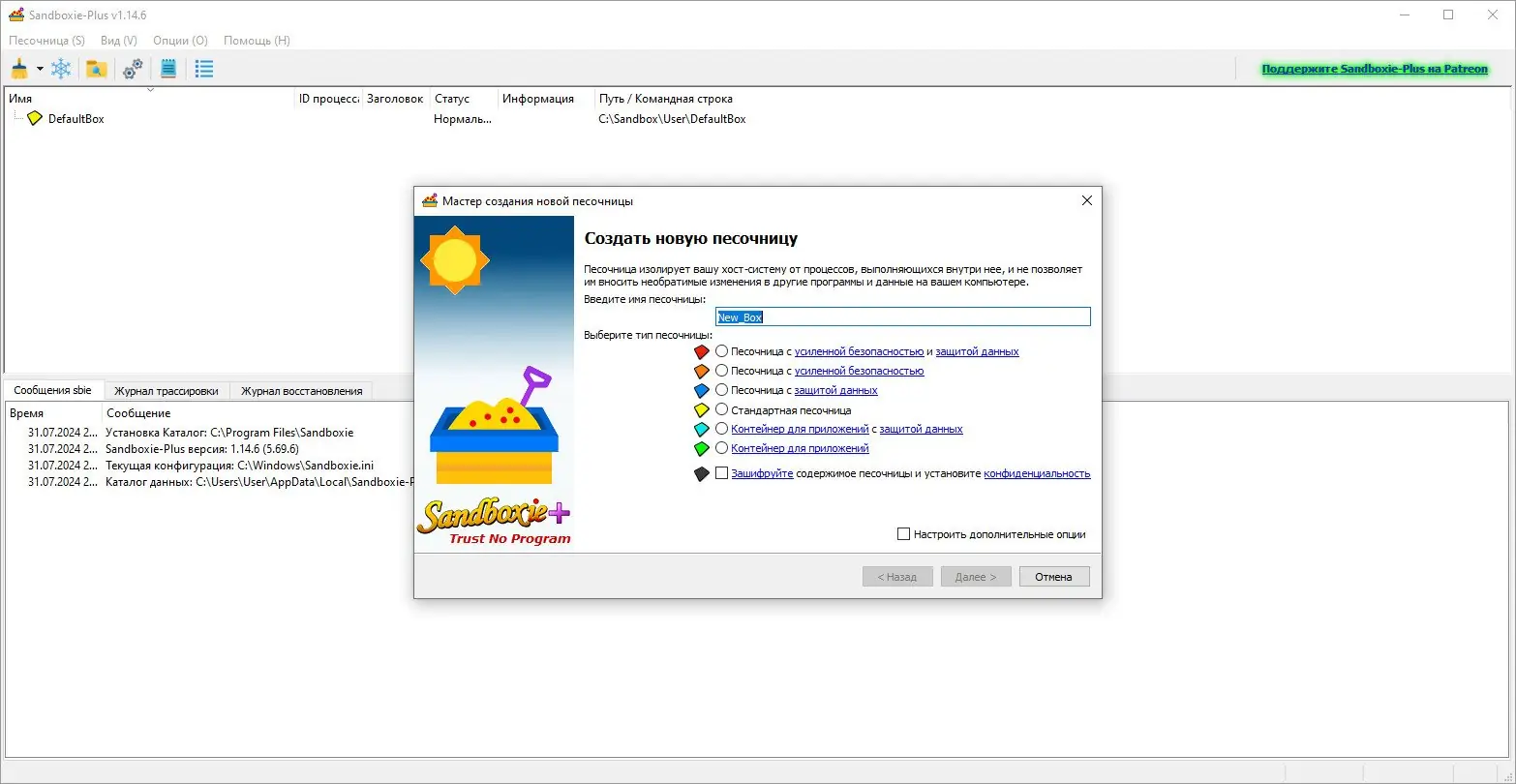The image size is (1516, 784).
Task: Click the Сообщение column header in the log
Action: pos(138,413)
